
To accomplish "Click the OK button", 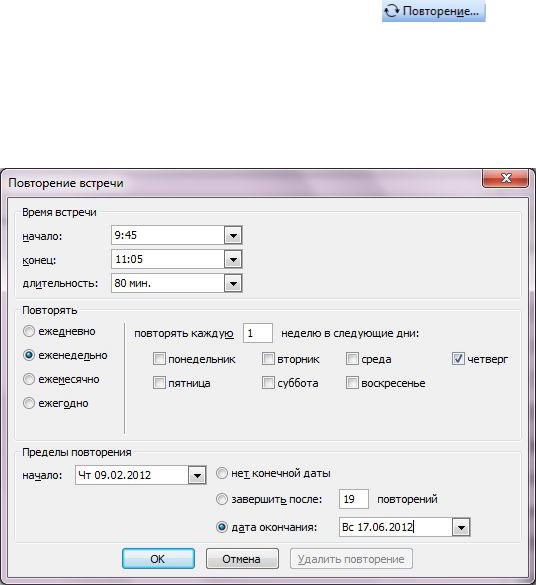I will click(x=158, y=559).
